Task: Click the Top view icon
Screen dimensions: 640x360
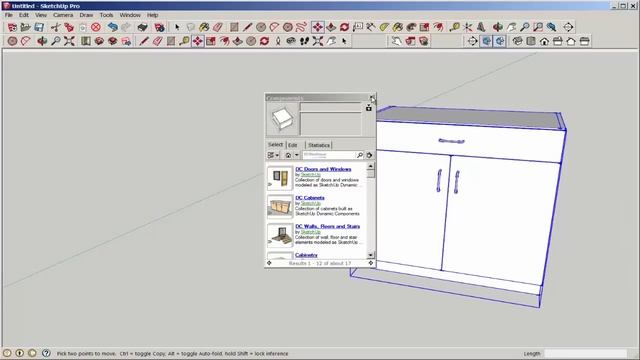Action: coord(531,41)
